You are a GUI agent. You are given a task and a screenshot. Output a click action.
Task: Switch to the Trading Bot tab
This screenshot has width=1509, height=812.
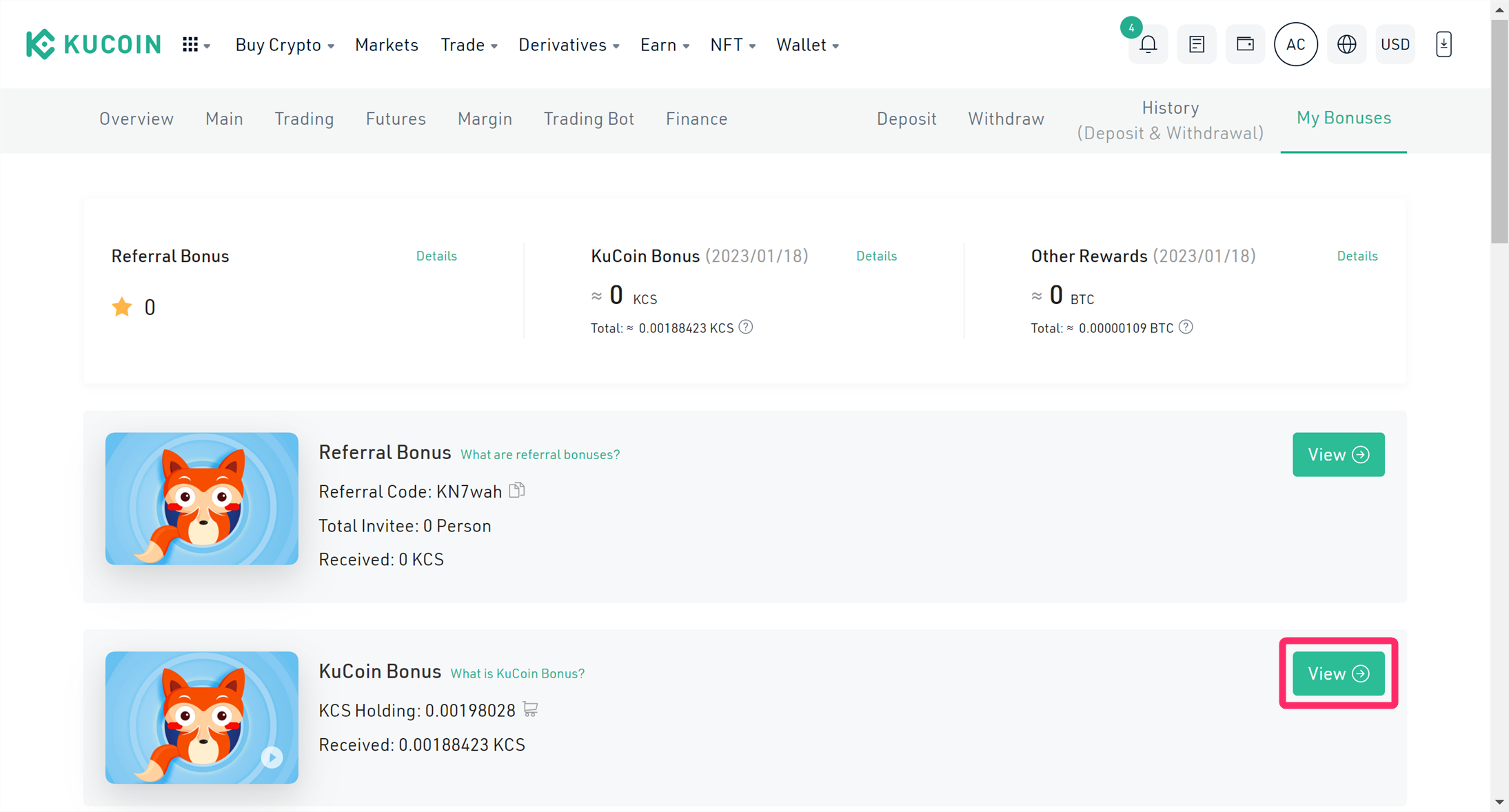click(589, 119)
